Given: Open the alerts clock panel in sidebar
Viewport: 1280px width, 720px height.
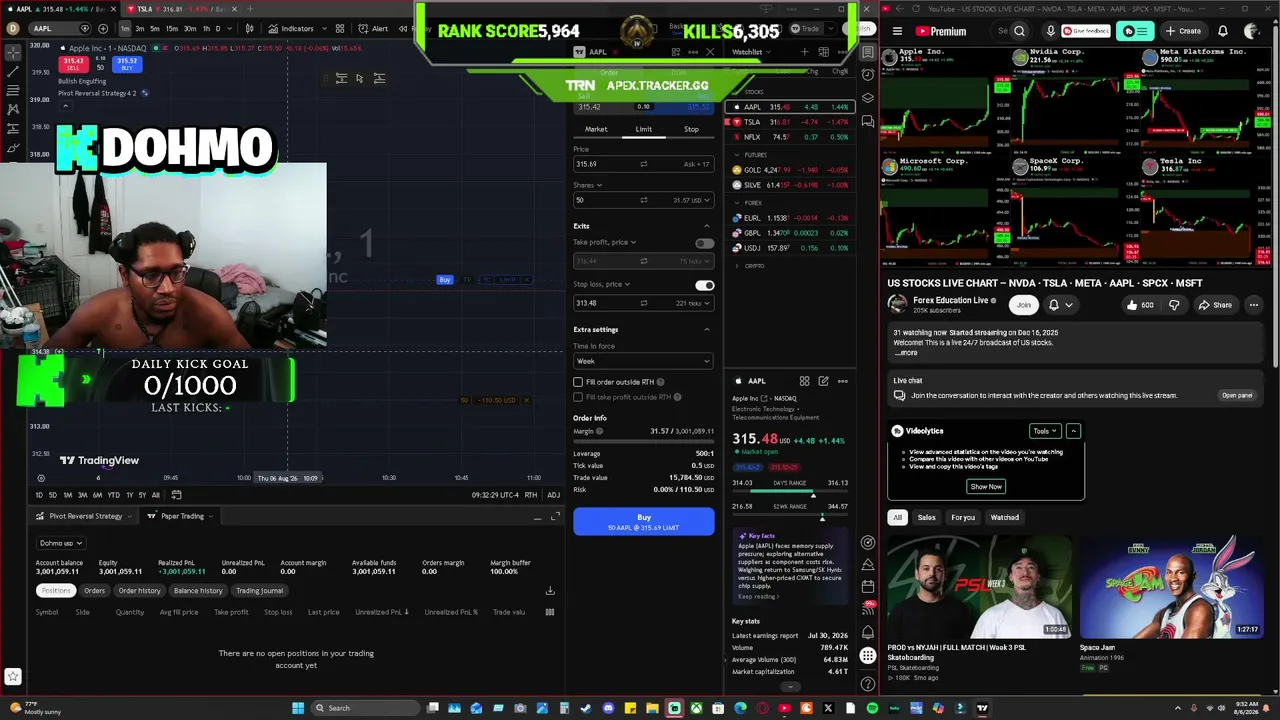Looking at the screenshot, I should click(x=867, y=75).
